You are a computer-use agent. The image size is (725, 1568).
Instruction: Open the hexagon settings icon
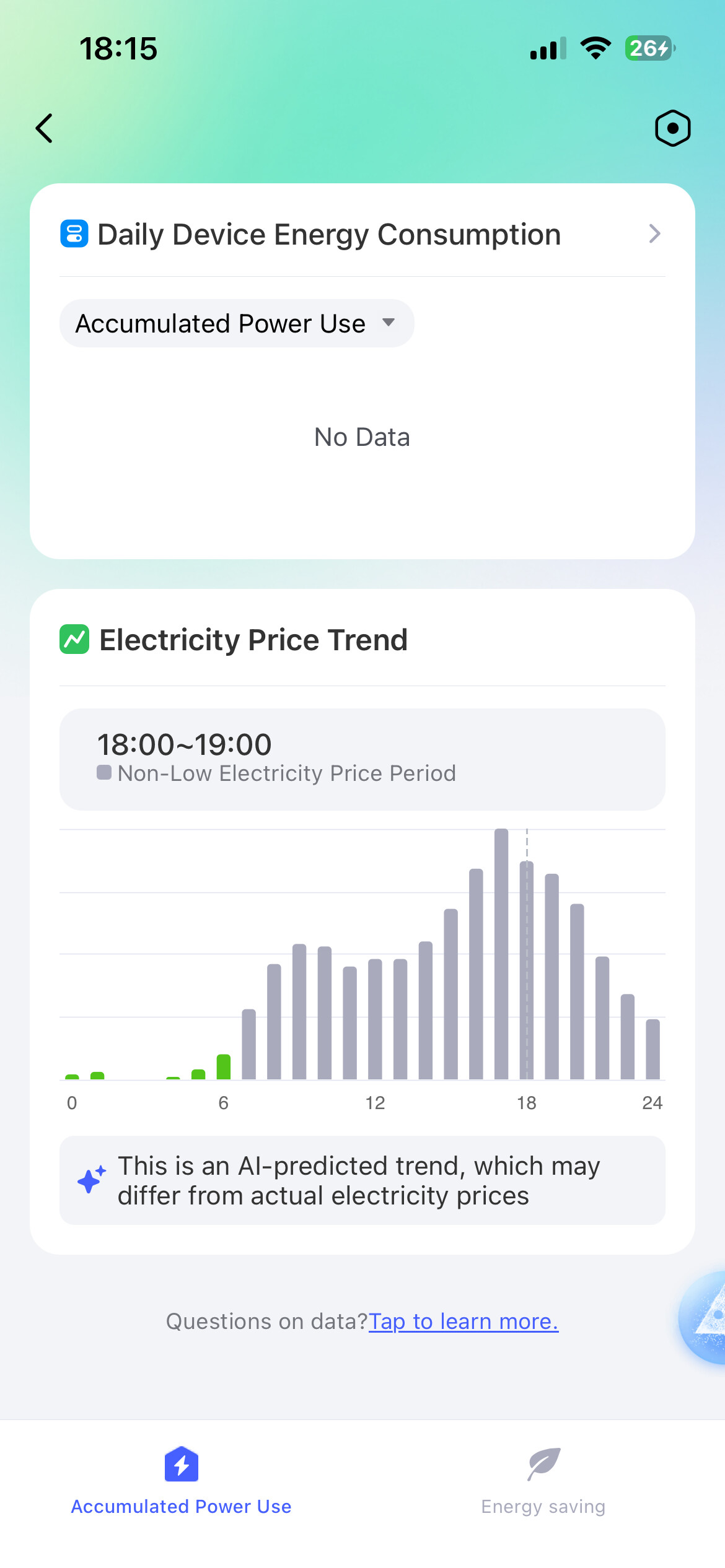(672, 128)
